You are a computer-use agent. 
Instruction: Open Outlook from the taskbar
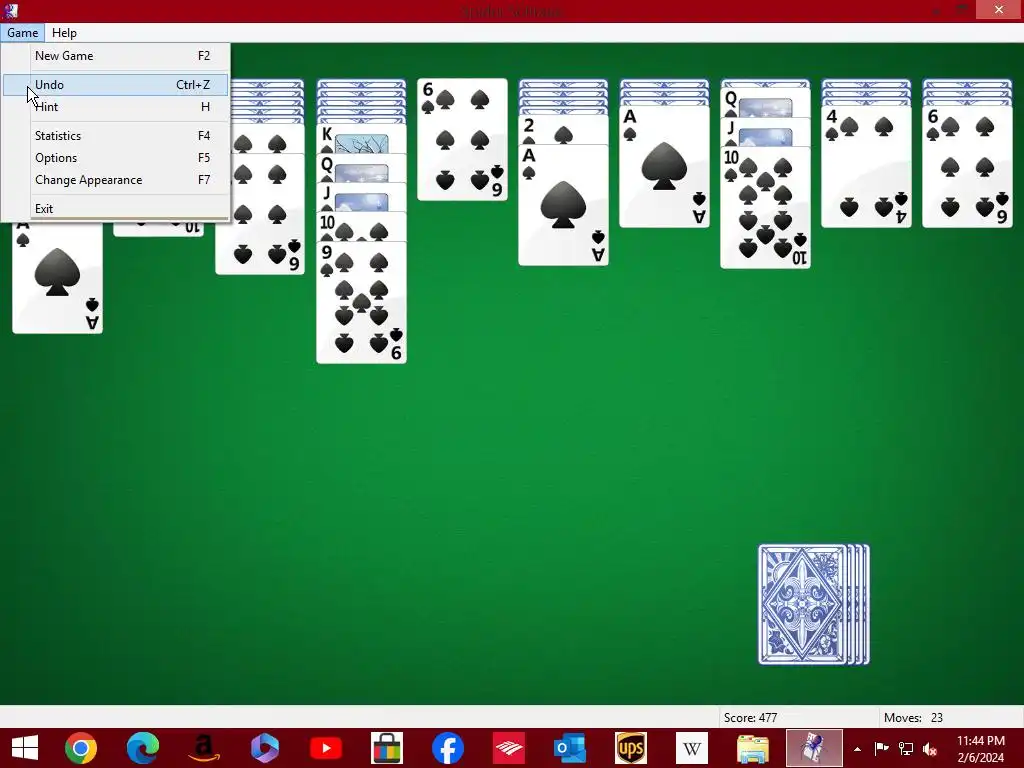(570, 748)
